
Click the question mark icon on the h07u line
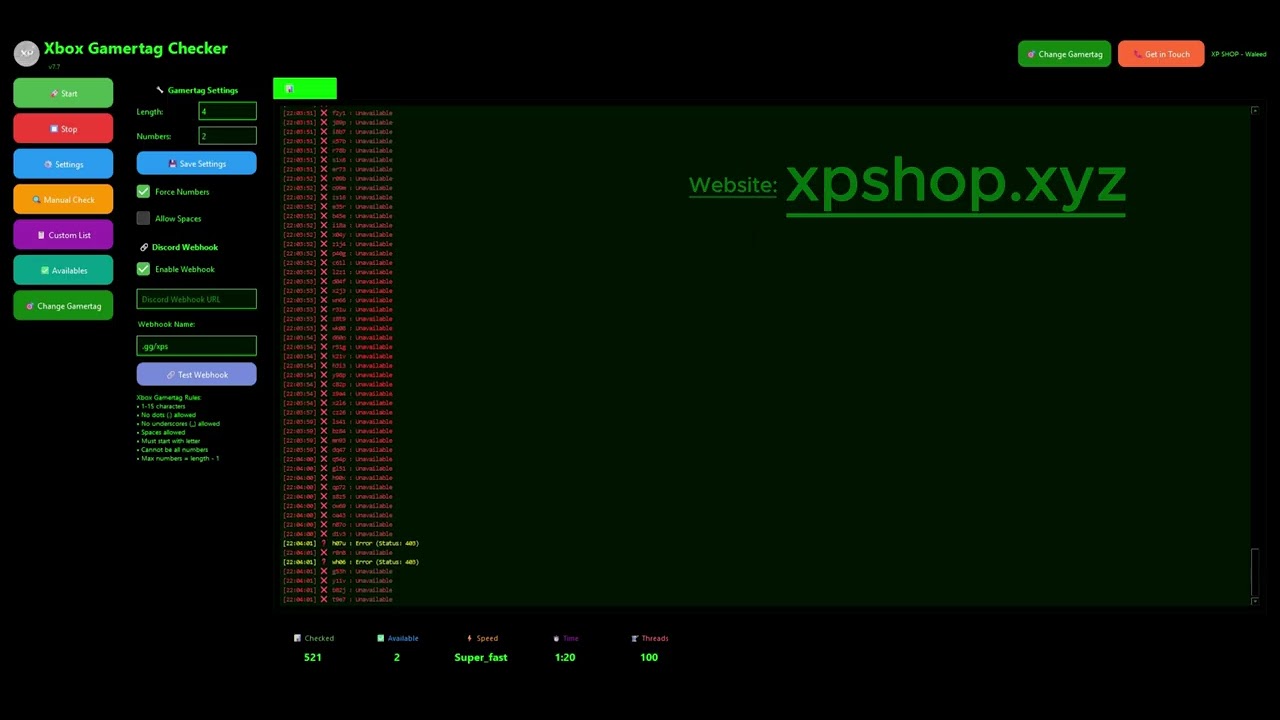pos(323,543)
